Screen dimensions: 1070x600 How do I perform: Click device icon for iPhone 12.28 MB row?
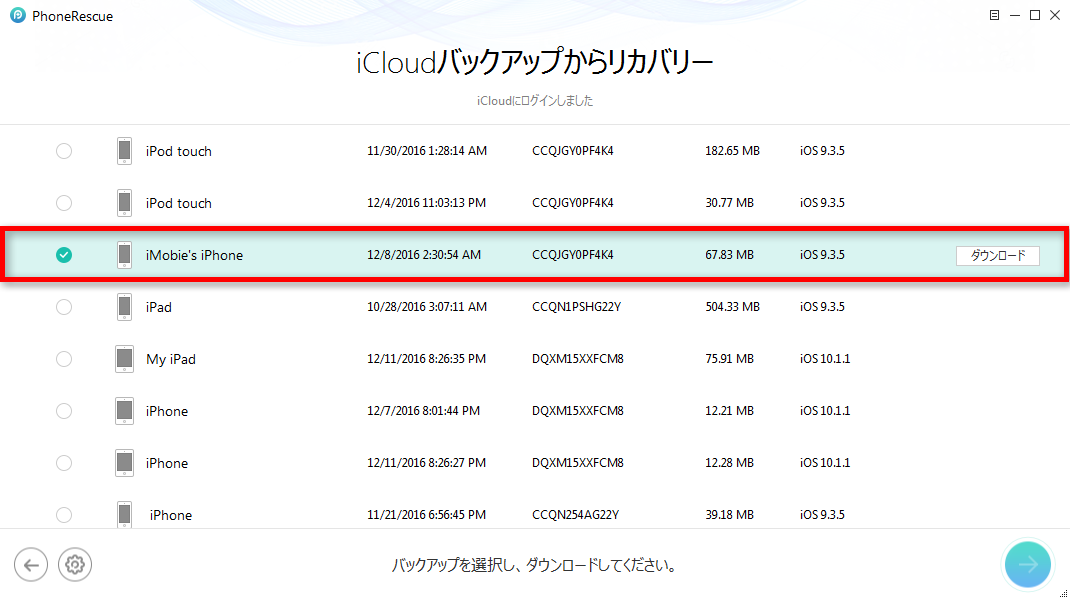point(124,463)
